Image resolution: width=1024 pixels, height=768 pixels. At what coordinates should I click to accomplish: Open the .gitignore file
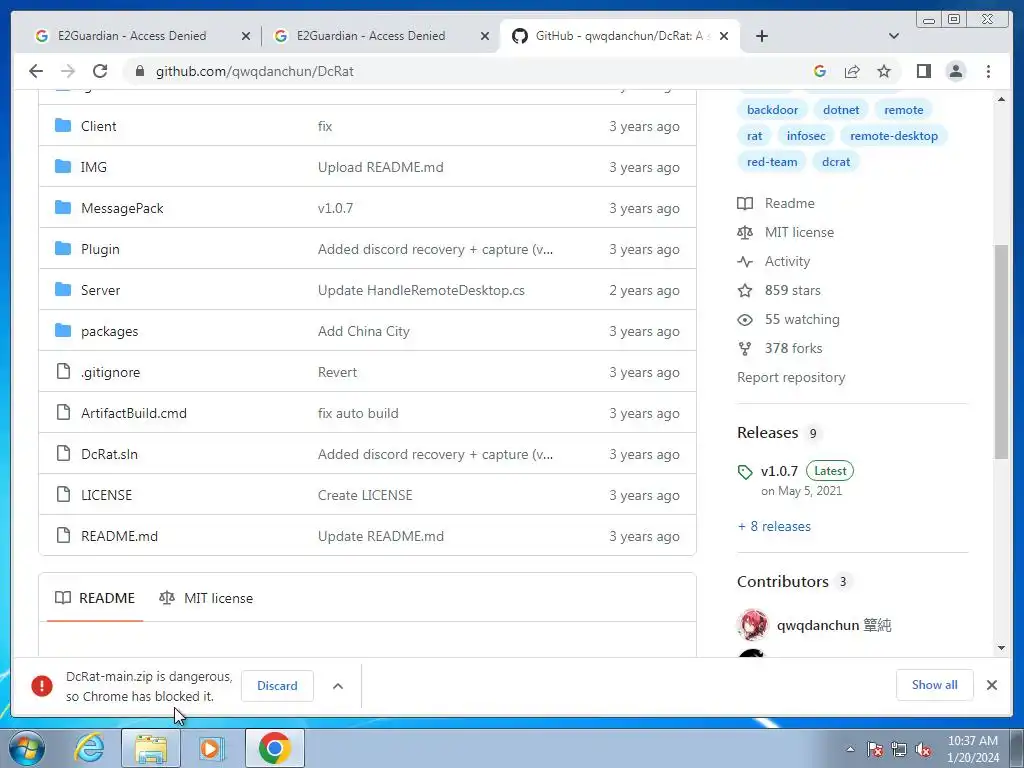[x=110, y=372]
